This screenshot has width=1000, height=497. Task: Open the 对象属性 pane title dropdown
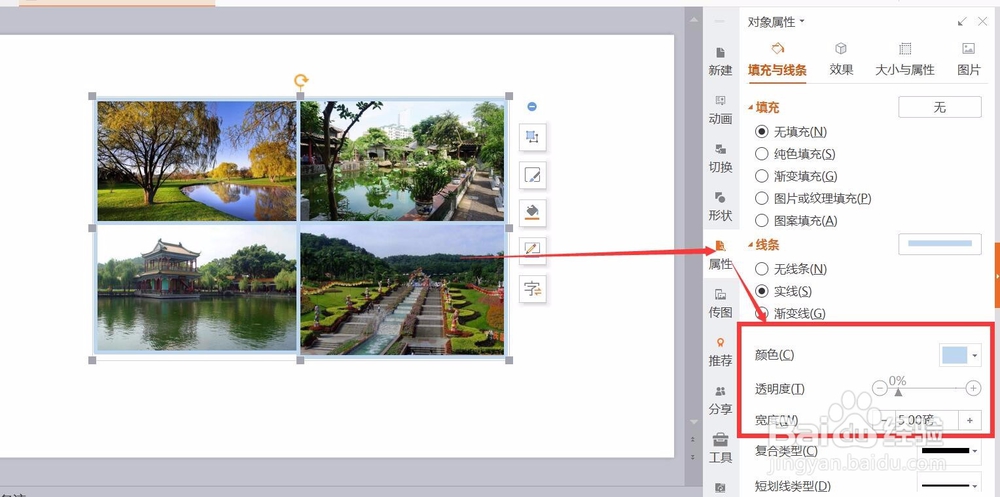(x=802, y=22)
